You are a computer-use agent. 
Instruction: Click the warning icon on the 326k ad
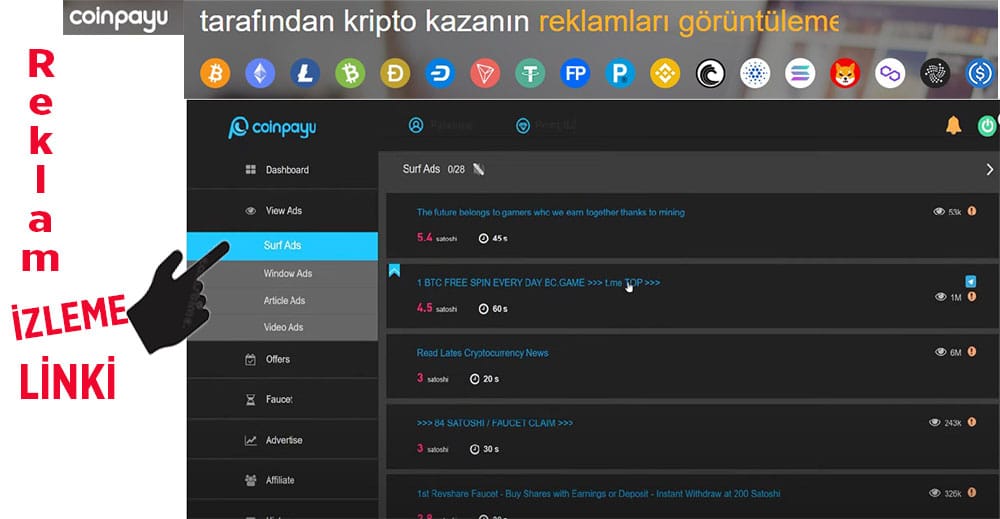click(x=972, y=492)
